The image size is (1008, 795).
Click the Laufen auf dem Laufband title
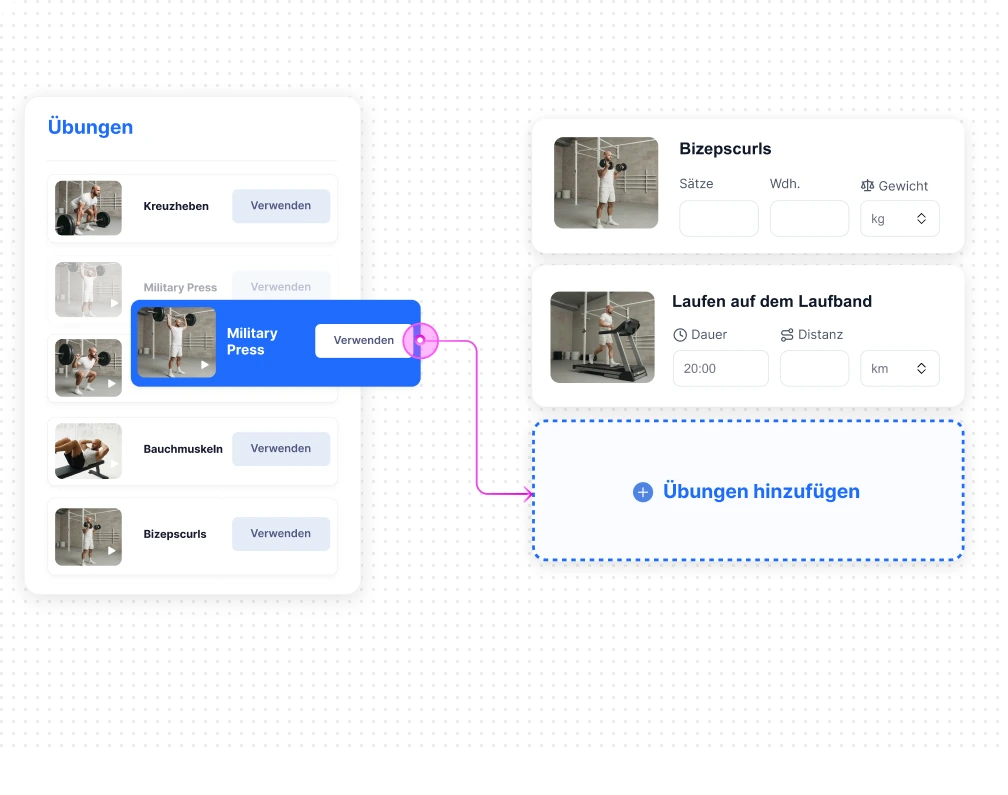tap(772, 301)
